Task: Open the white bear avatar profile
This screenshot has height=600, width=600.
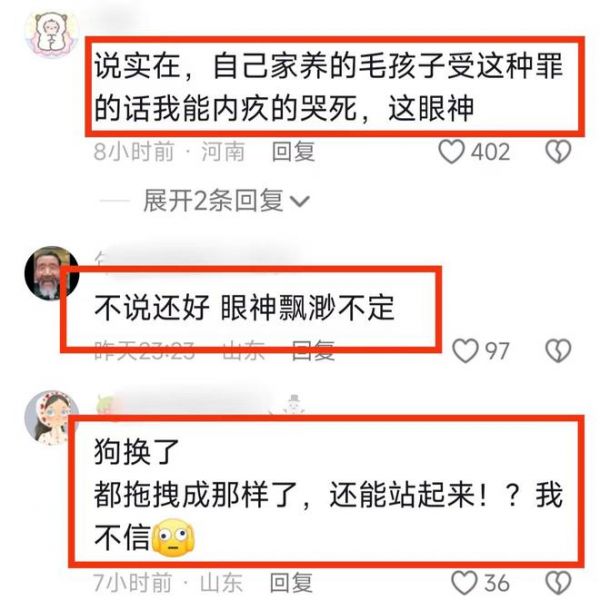Action: (51, 35)
